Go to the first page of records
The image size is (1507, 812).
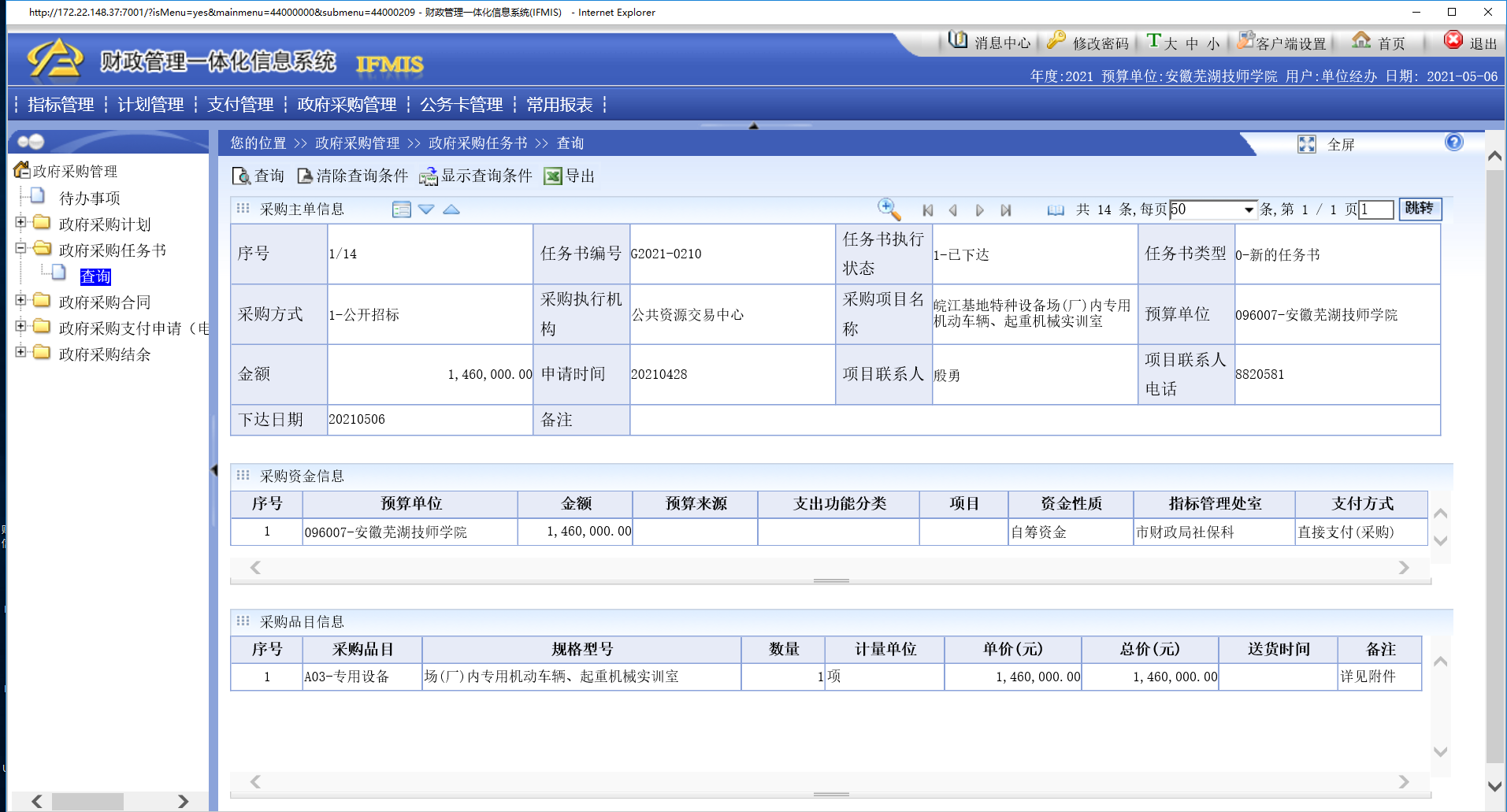[x=927, y=210]
